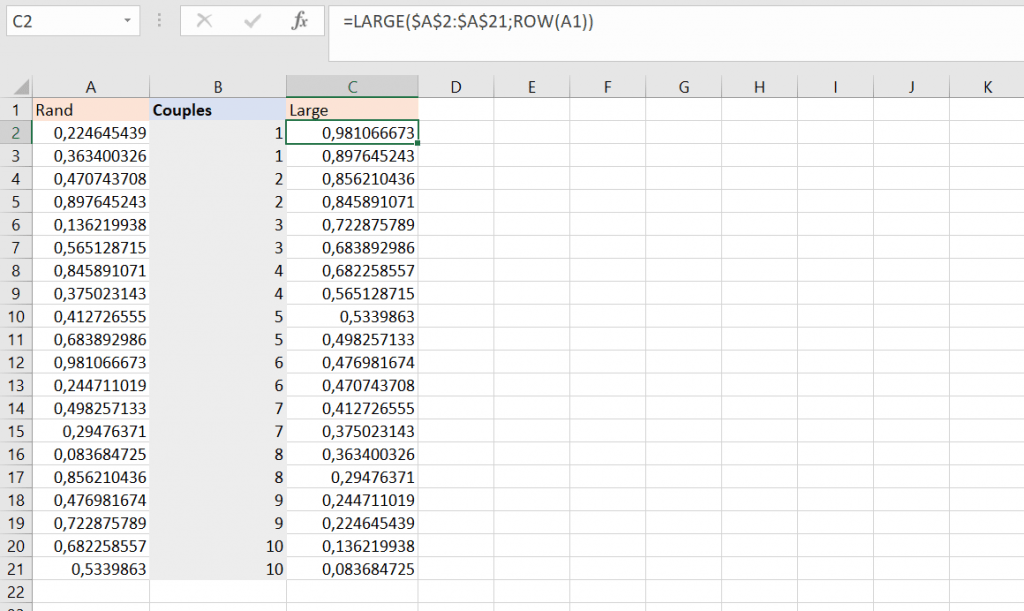Click the Large header cell
The width and height of the screenshot is (1024, 611).
pyautogui.click(x=352, y=110)
